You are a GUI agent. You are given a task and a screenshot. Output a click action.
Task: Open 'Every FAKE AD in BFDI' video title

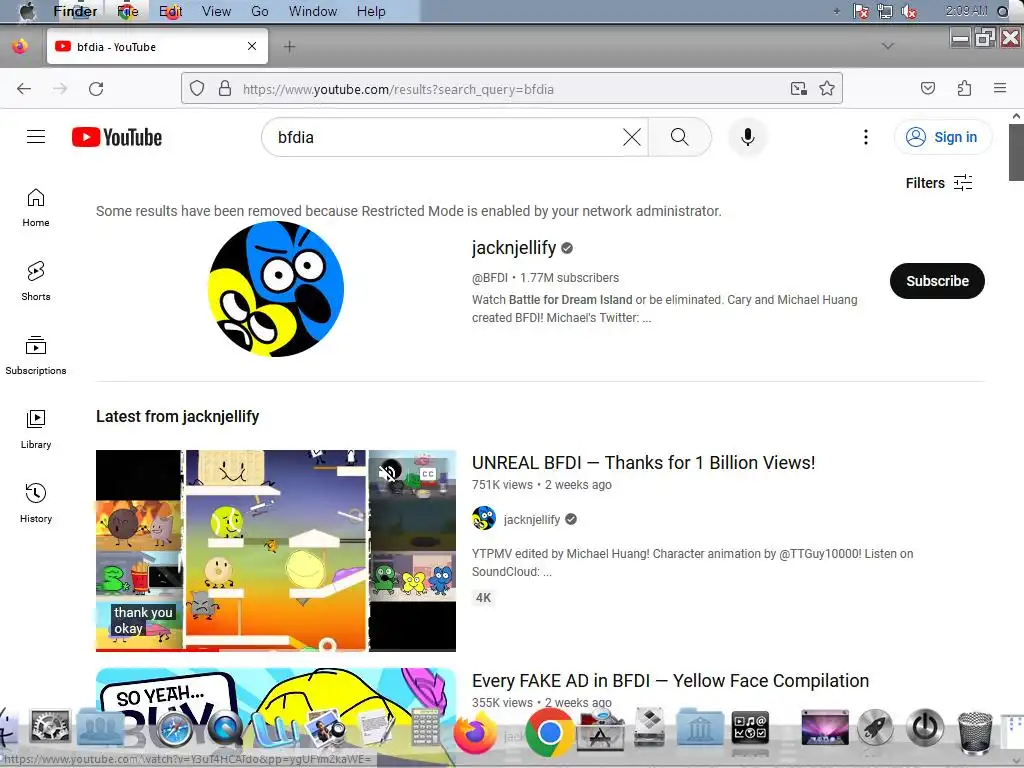pos(670,680)
